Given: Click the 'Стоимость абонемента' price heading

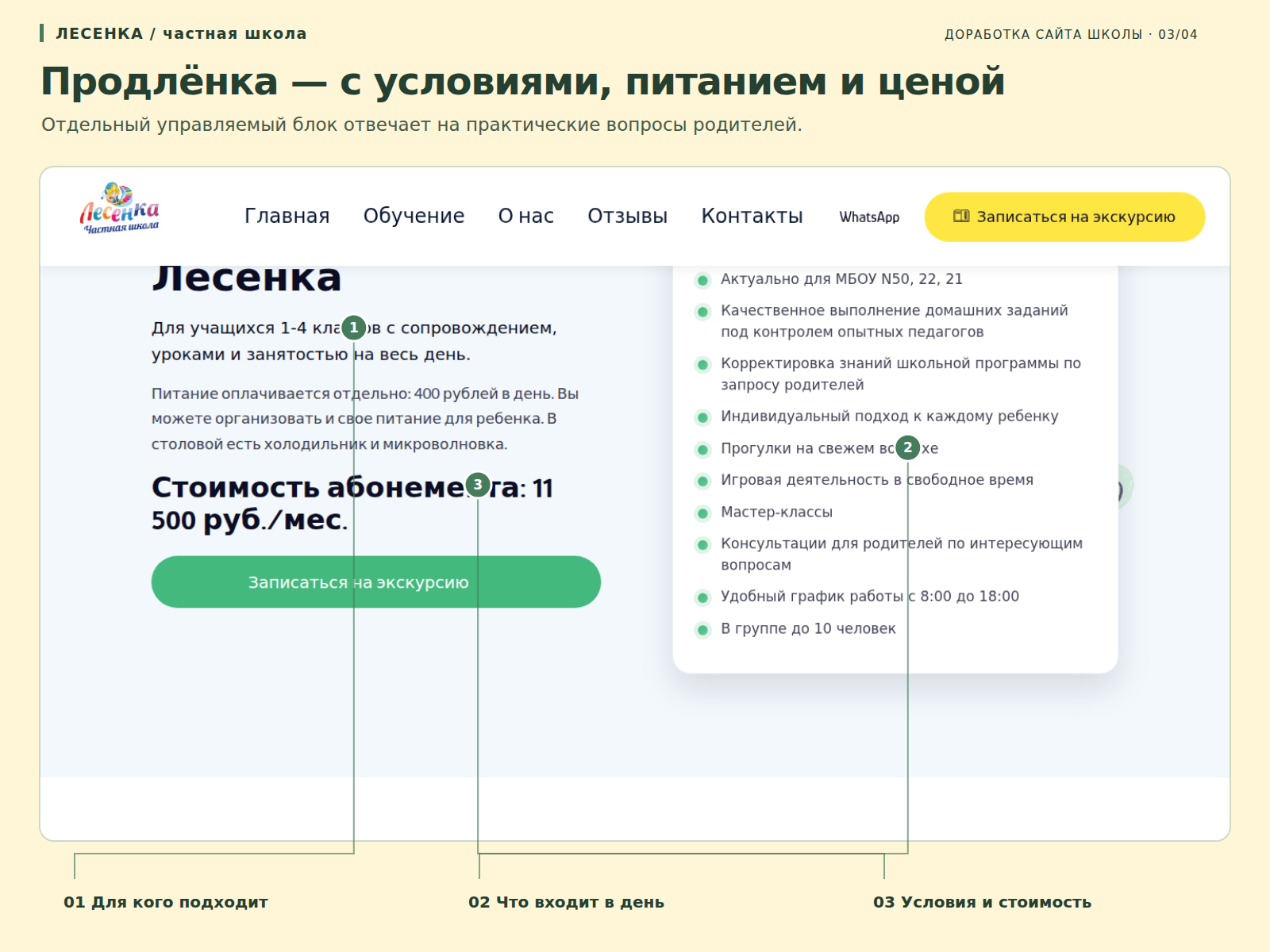Looking at the screenshot, I should [x=352, y=503].
